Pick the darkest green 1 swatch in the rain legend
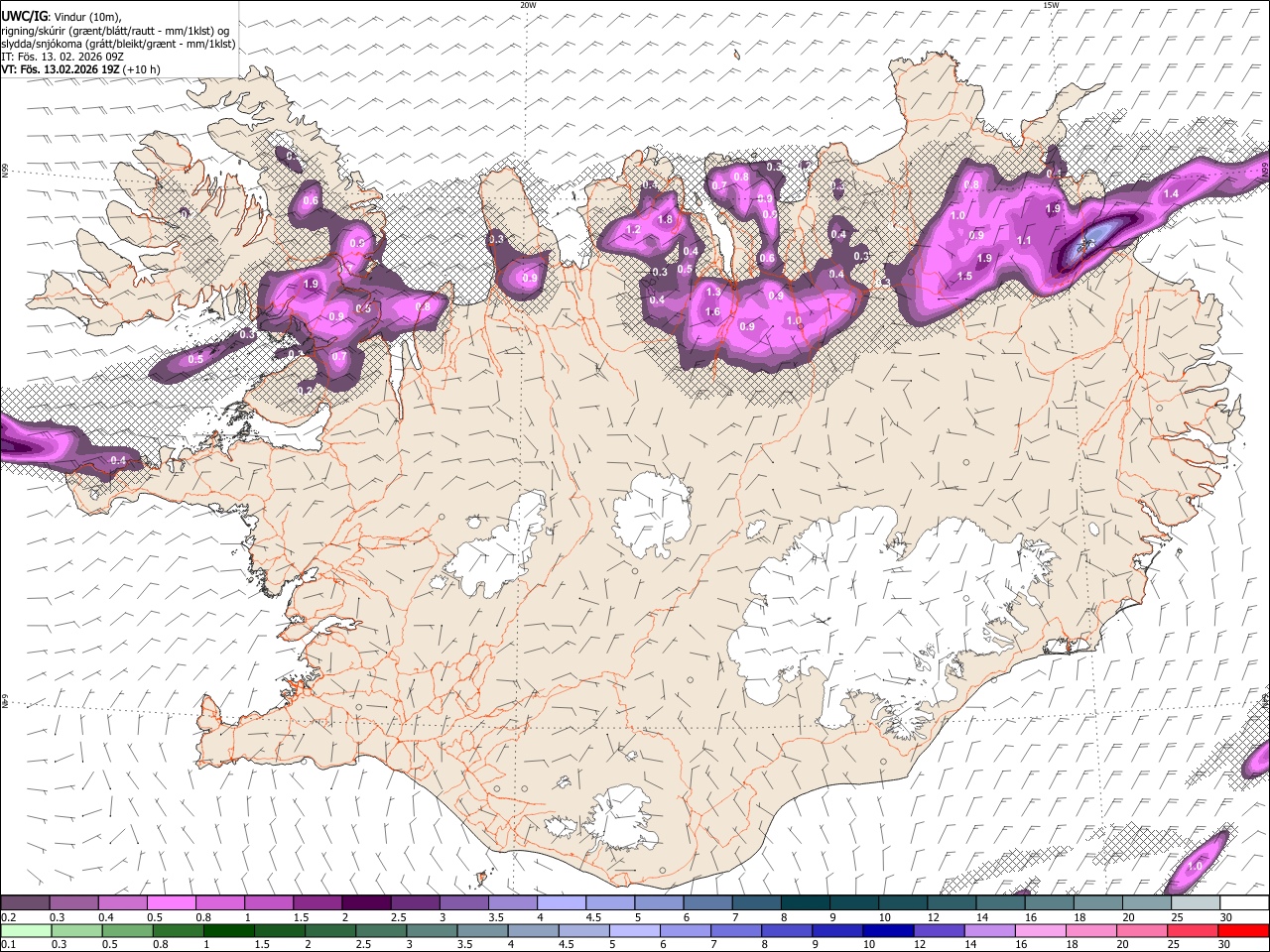This screenshot has width=1270, height=952. (x=229, y=930)
